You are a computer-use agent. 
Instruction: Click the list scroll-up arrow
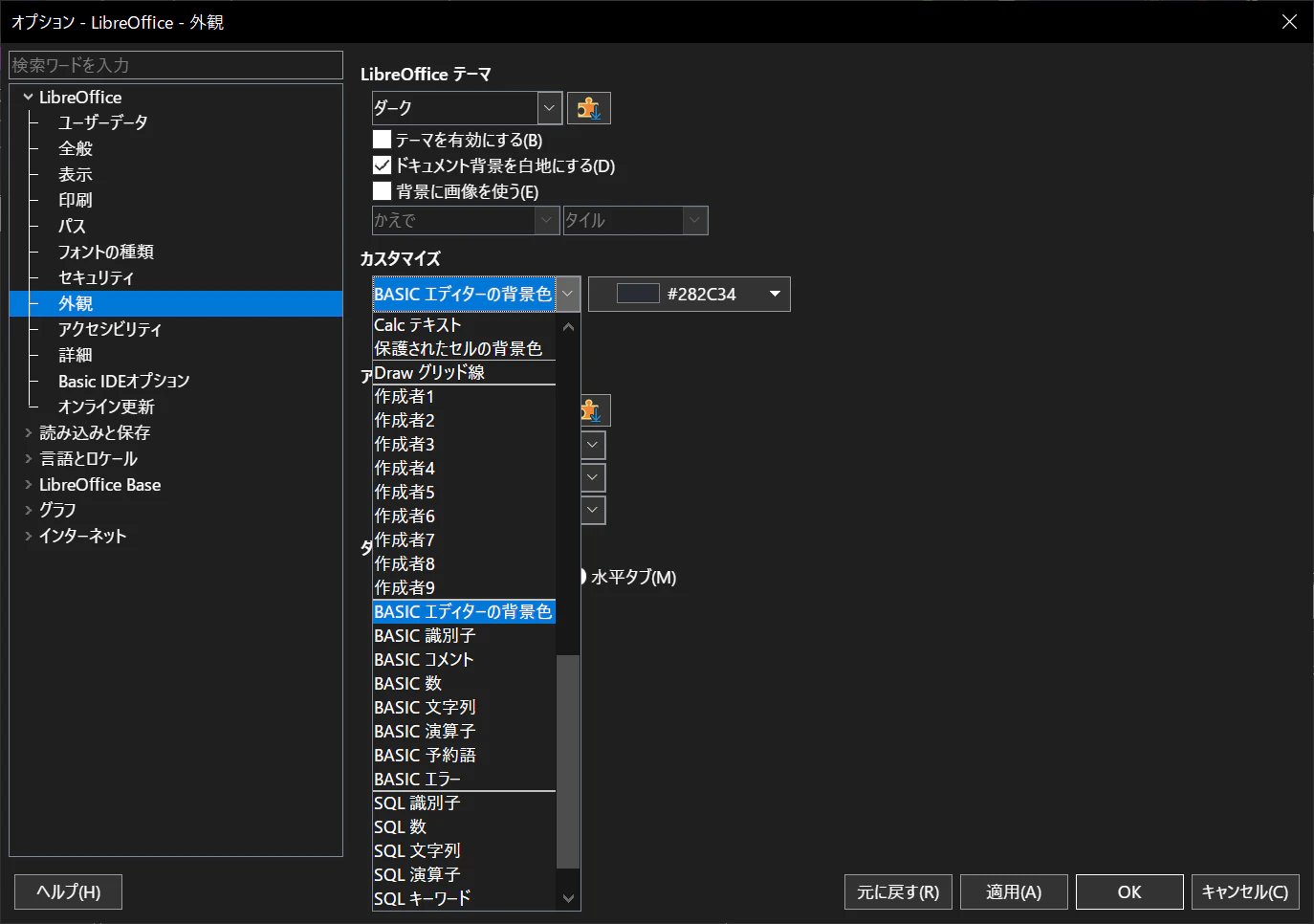coord(568,326)
